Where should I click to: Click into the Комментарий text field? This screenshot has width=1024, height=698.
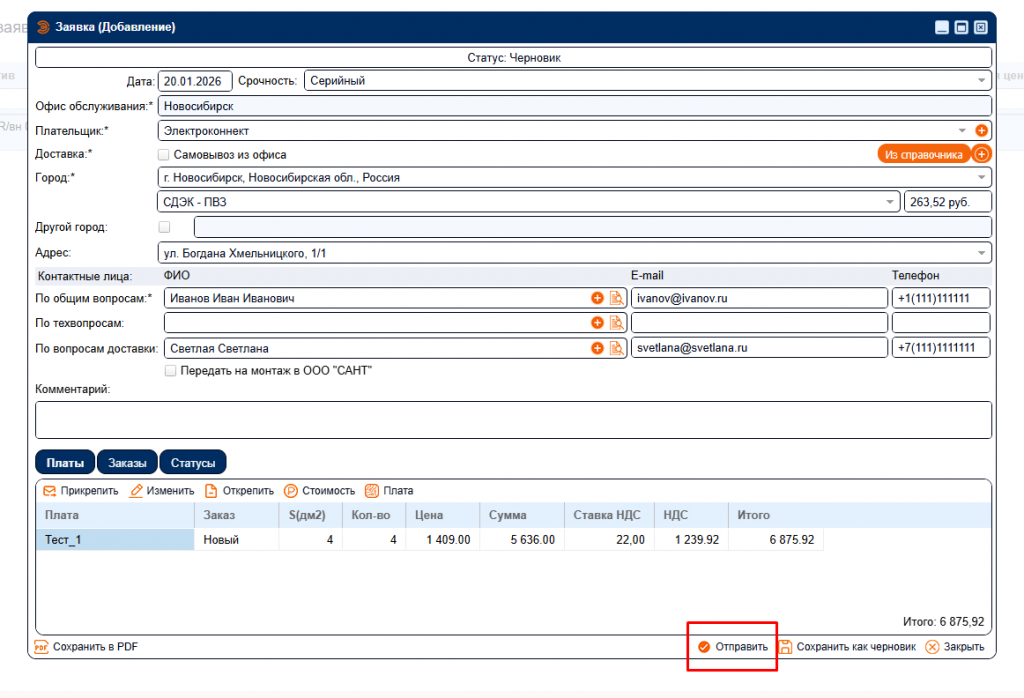pos(513,420)
